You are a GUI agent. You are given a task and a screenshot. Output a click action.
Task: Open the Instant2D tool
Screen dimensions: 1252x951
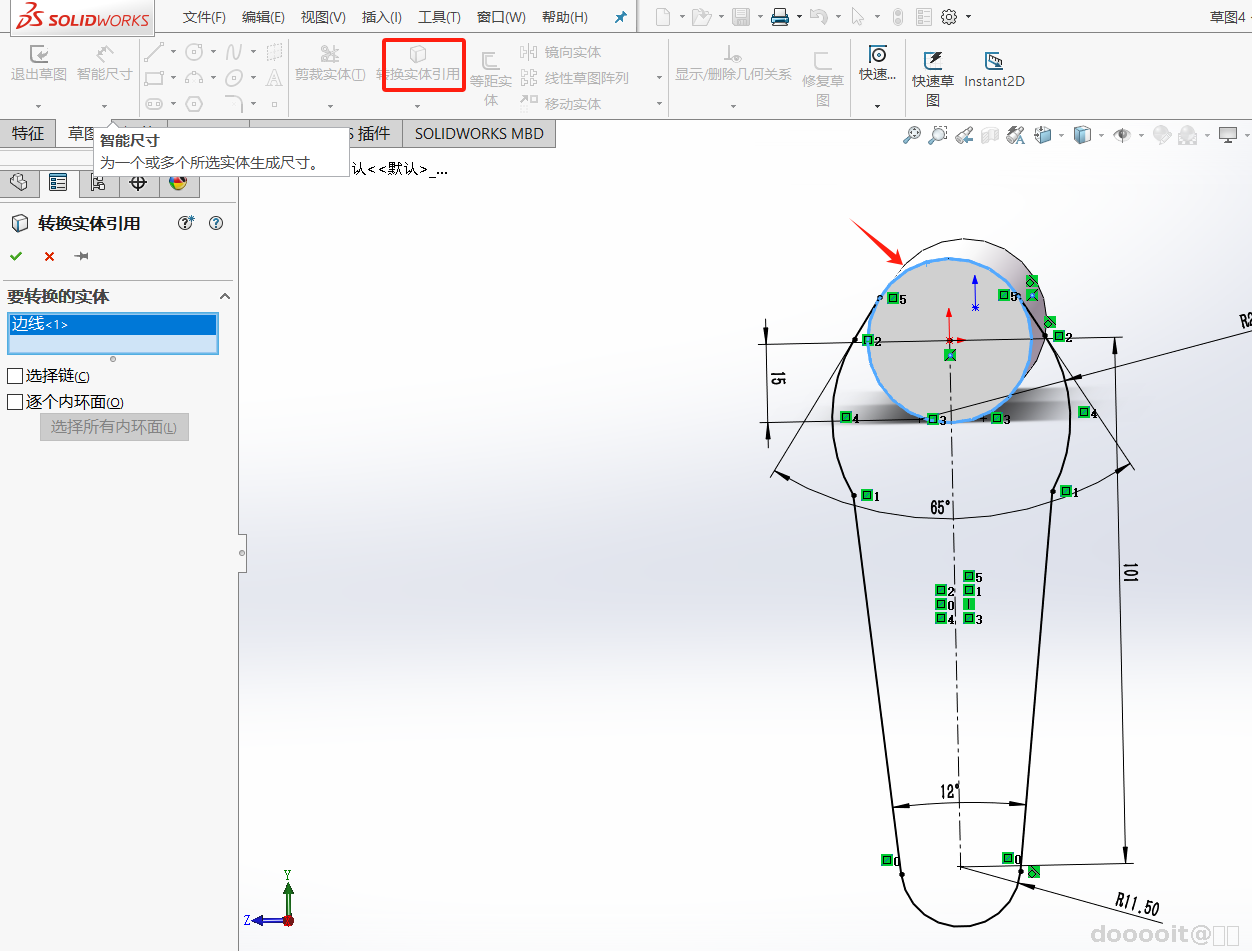(993, 69)
